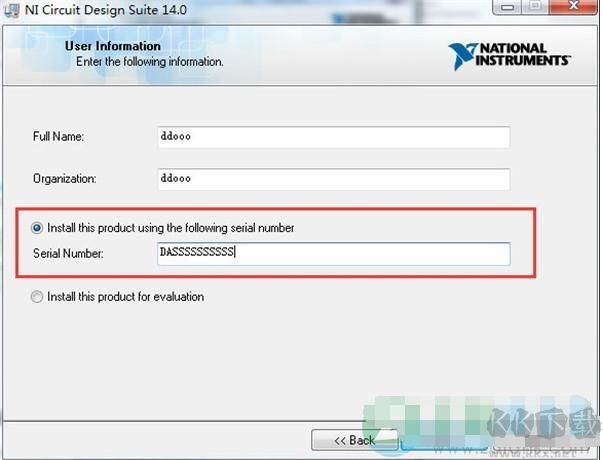Screen dimensions: 603x460
Task: Minimize the installer window
Action: (x=507, y=7)
